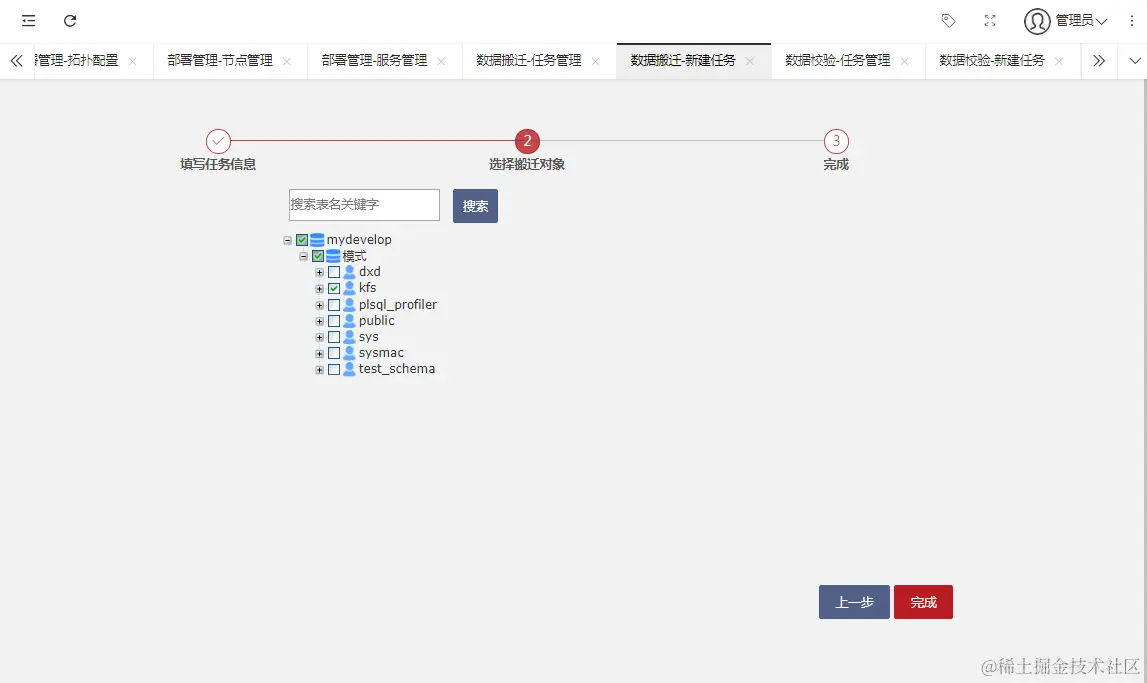
Task: Expand the plsql_profiler schema node
Action: point(320,305)
